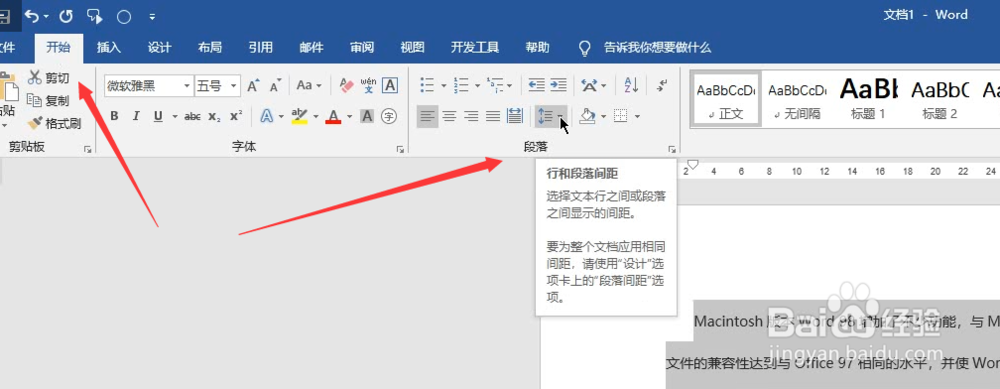This screenshot has width=1000, height=389.
Task: Click the lightbulb Tell Me icon
Action: pos(584,48)
